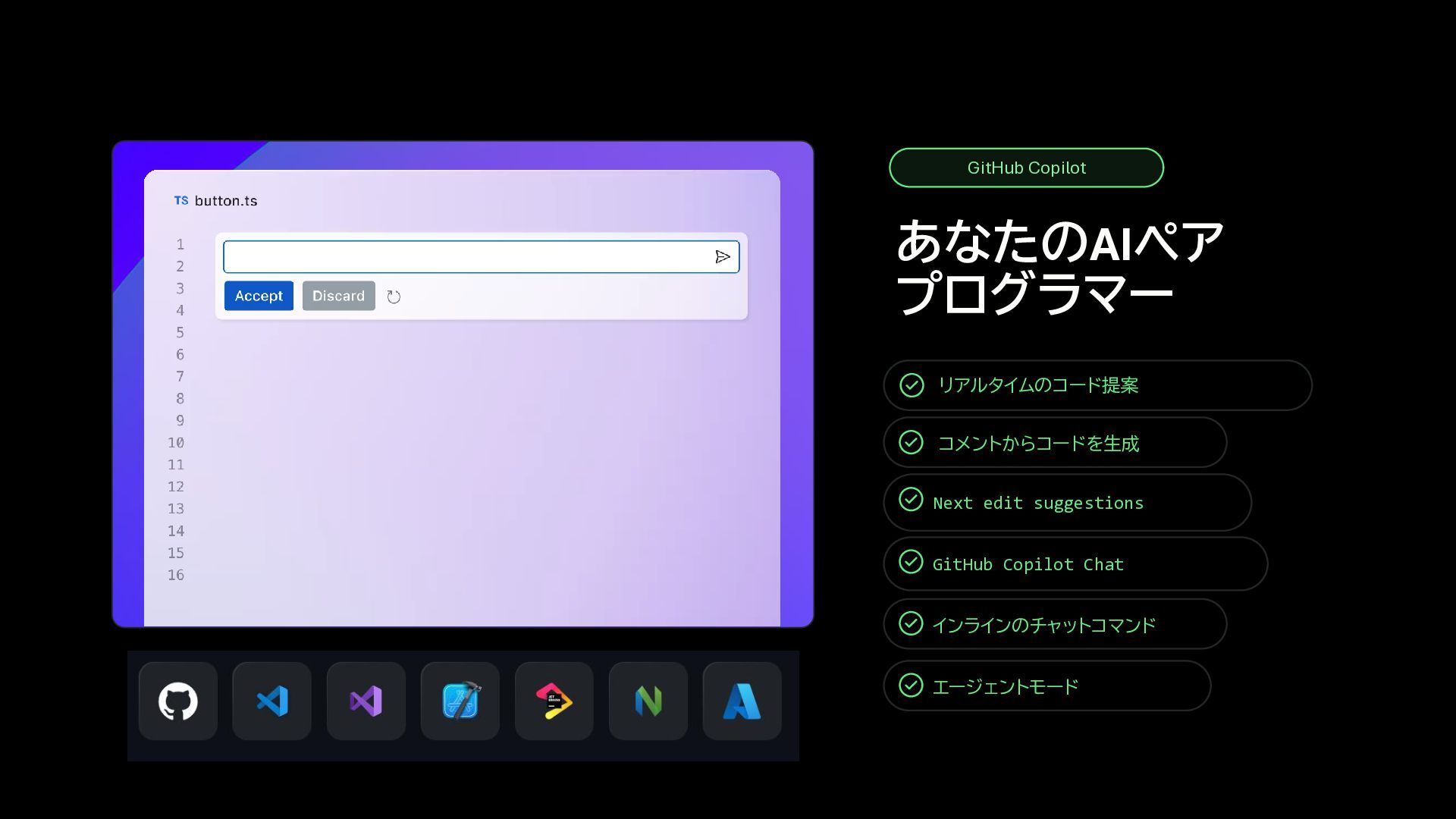This screenshot has height=819, width=1456.
Task: Click the regenerate circular arrow icon
Action: (394, 297)
